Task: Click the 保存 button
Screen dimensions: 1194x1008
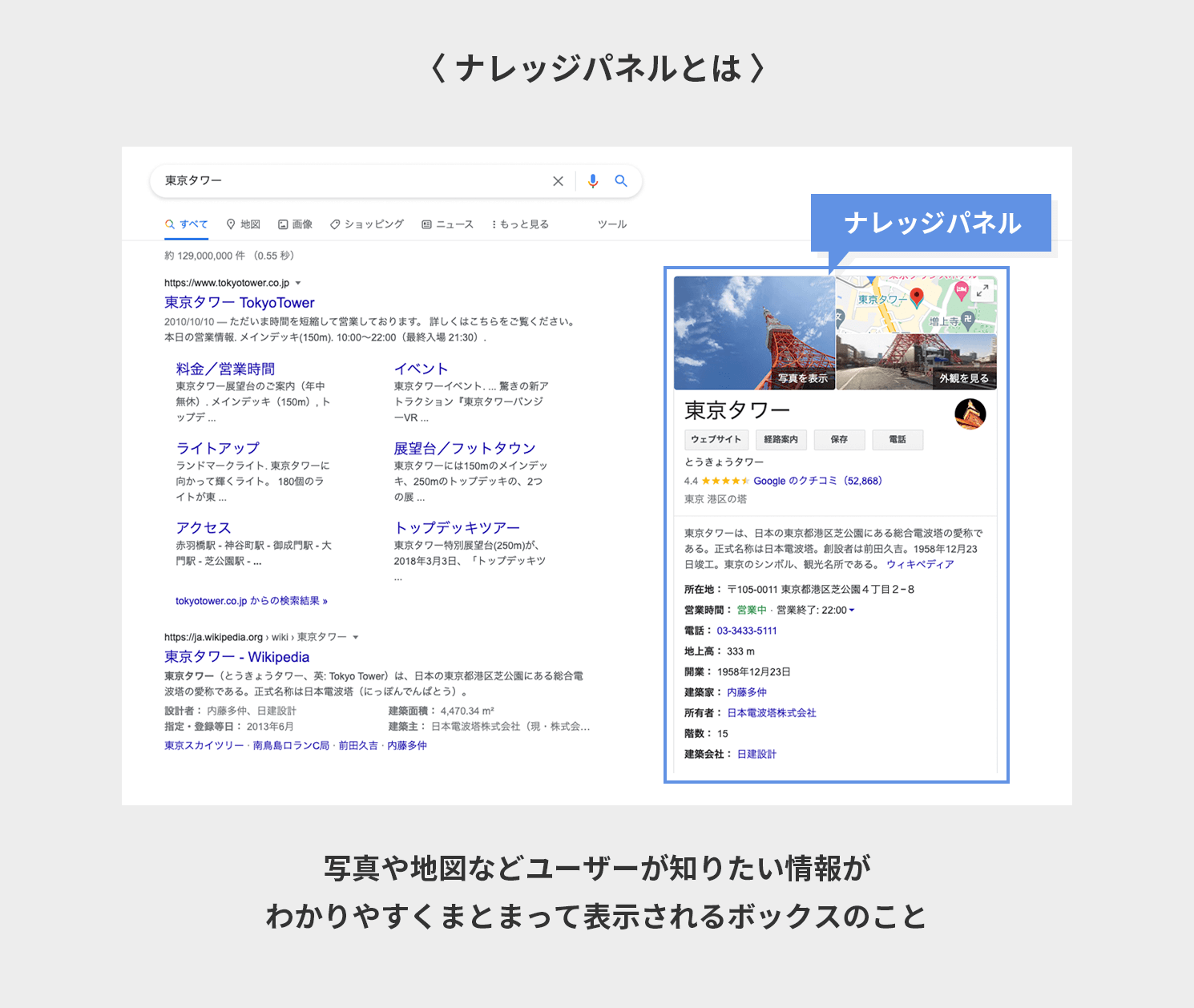Action: pyautogui.click(x=840, y=440)
